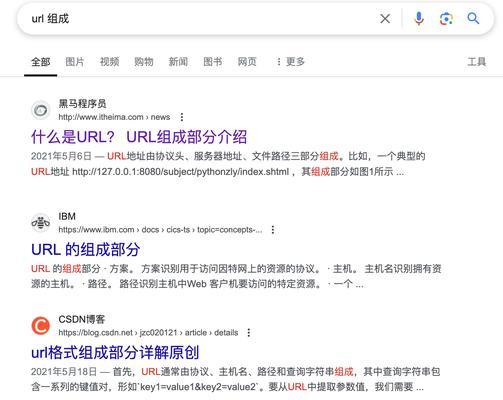Visit the www.ibm.com docs breadcrumb URL

click(x=160, y=230)
